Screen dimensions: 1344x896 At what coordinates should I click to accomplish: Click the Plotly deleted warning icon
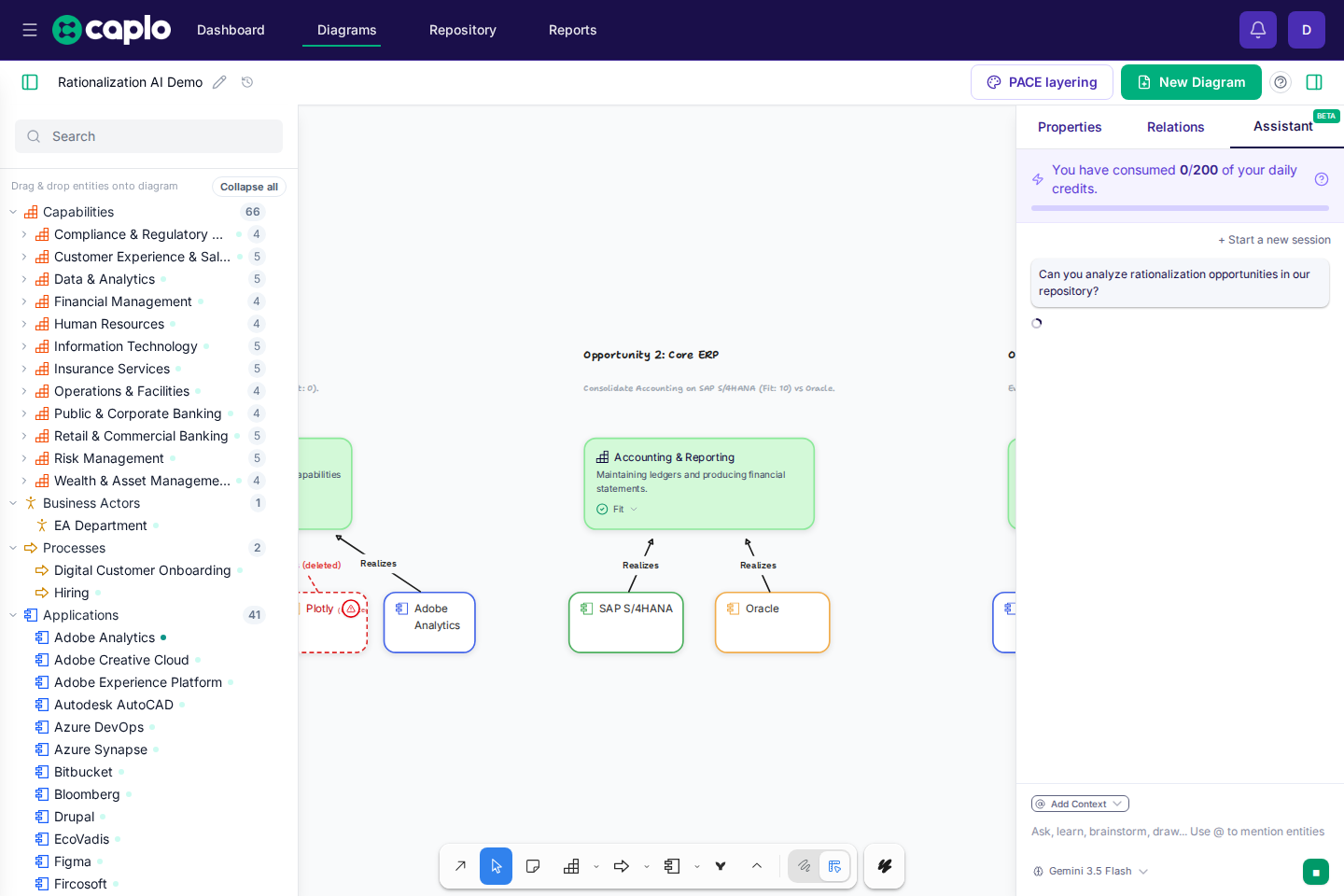click(x=351, y=609)
